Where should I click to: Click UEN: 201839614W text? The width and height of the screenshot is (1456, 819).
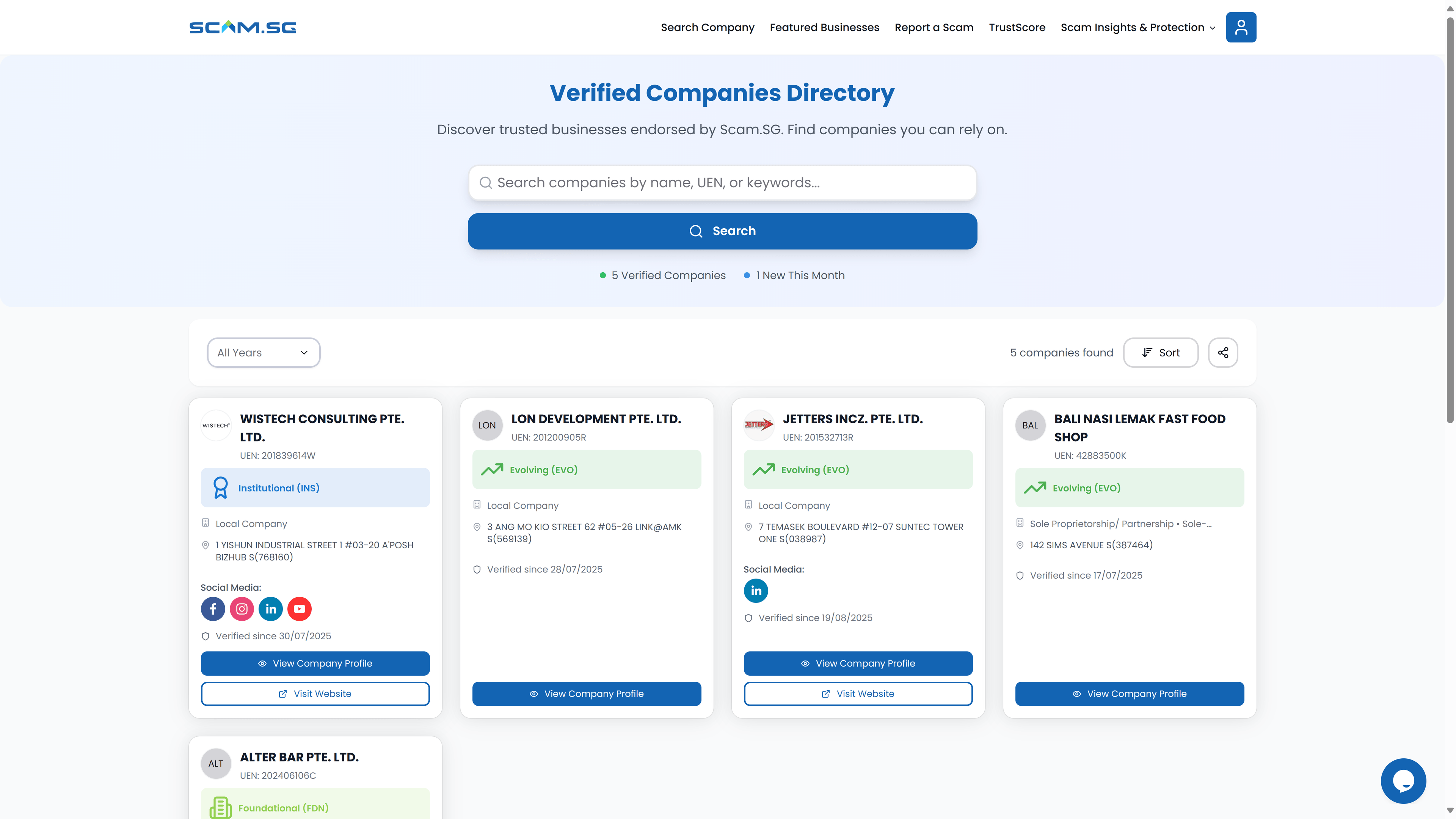click(278, 455)
